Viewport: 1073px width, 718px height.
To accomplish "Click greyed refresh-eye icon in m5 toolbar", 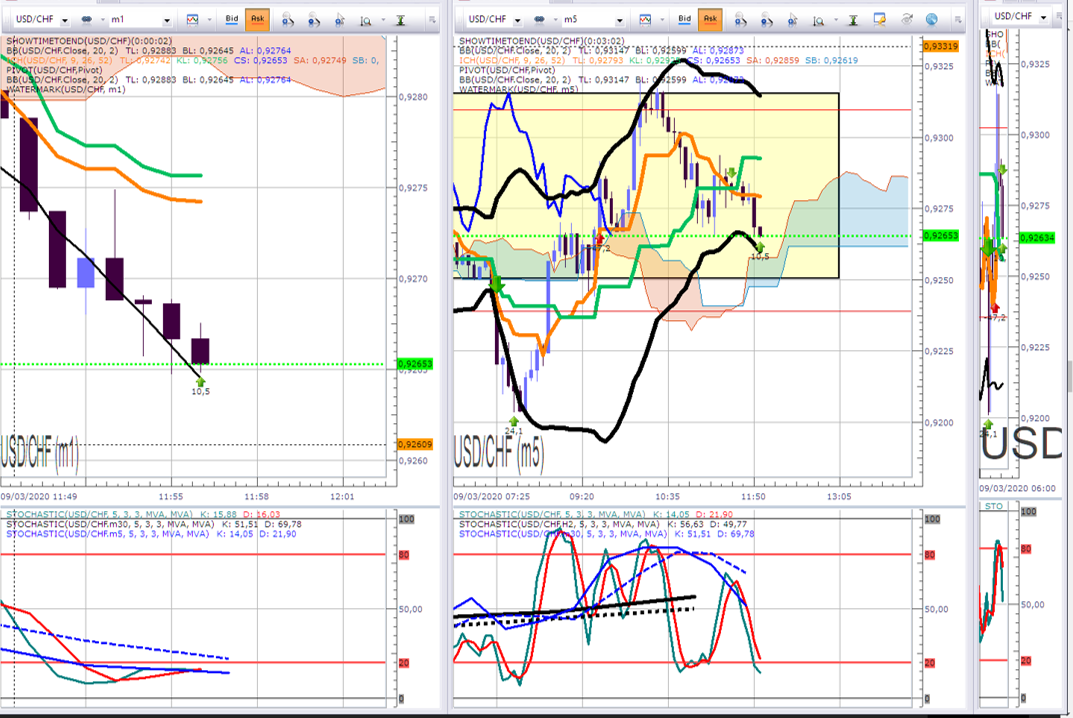I will pos(907,20).
